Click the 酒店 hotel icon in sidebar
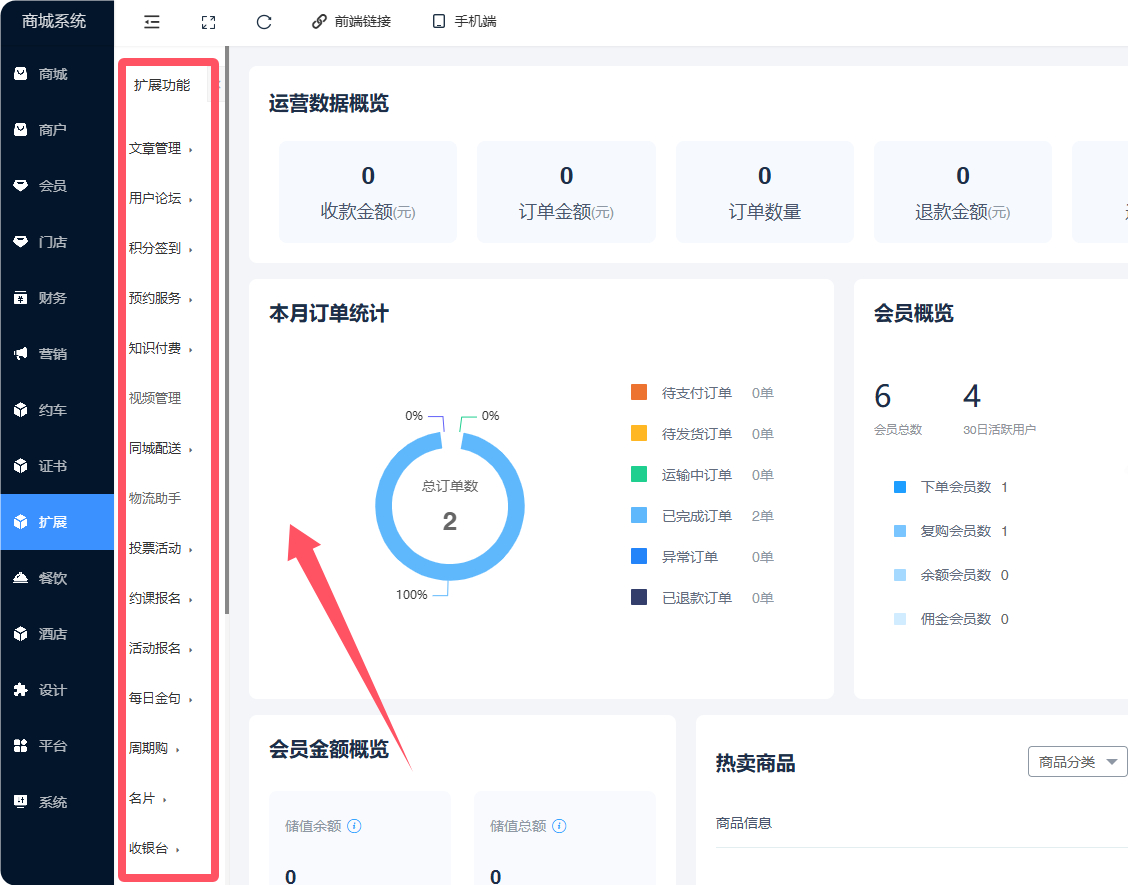This screenshot has width=1128, height=885. tap(36, 634)
